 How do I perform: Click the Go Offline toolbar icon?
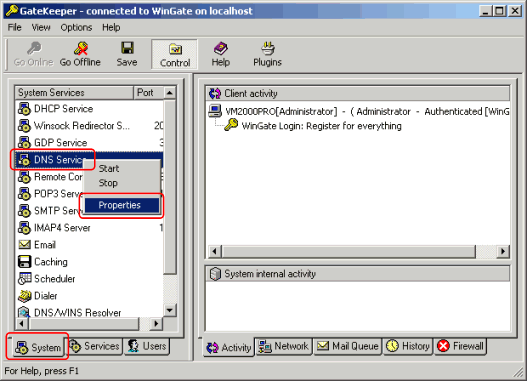[x=81, y=49]
